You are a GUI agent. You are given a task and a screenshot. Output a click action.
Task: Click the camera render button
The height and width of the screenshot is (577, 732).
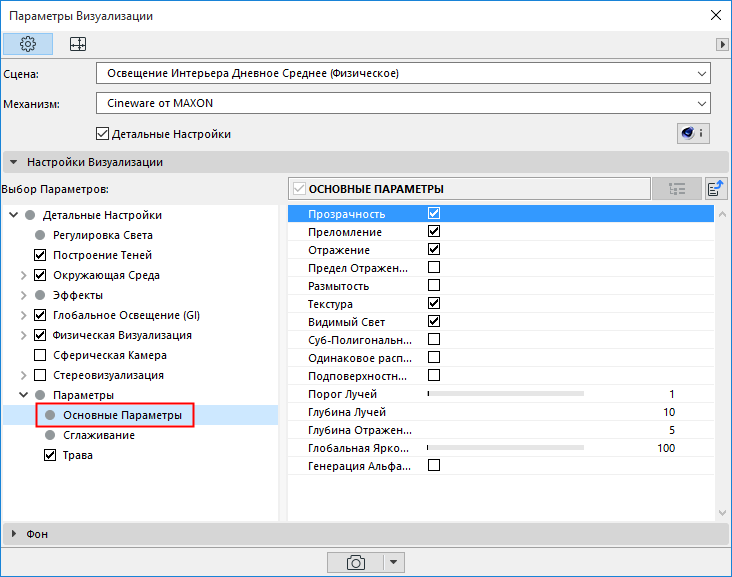[355, 562]
